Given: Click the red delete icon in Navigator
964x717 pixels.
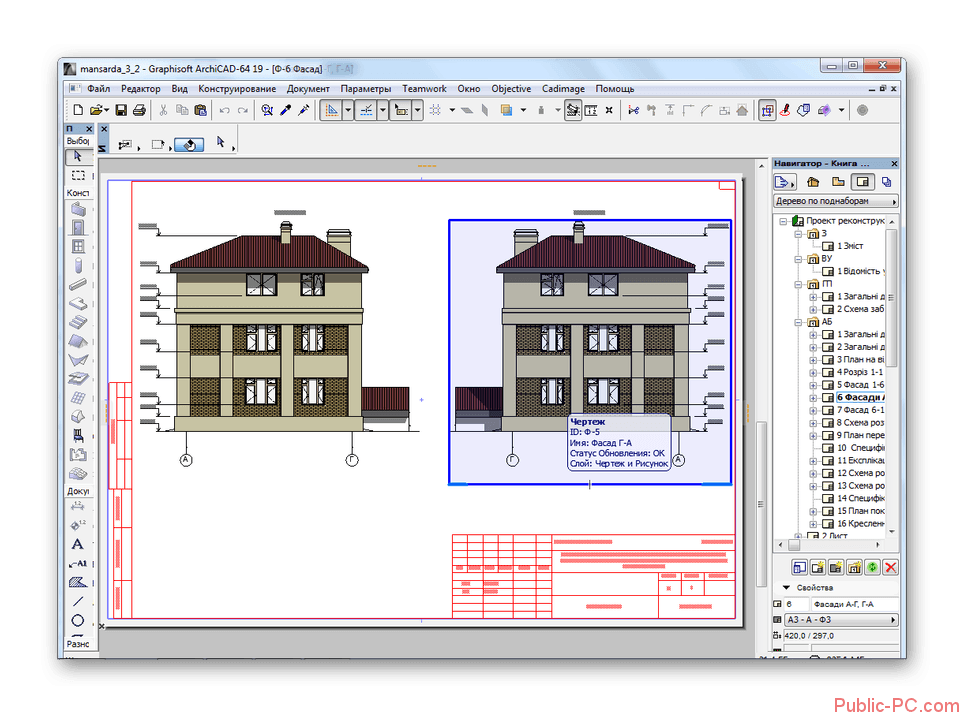Looking at the screenshot, I should coord(890,567).
